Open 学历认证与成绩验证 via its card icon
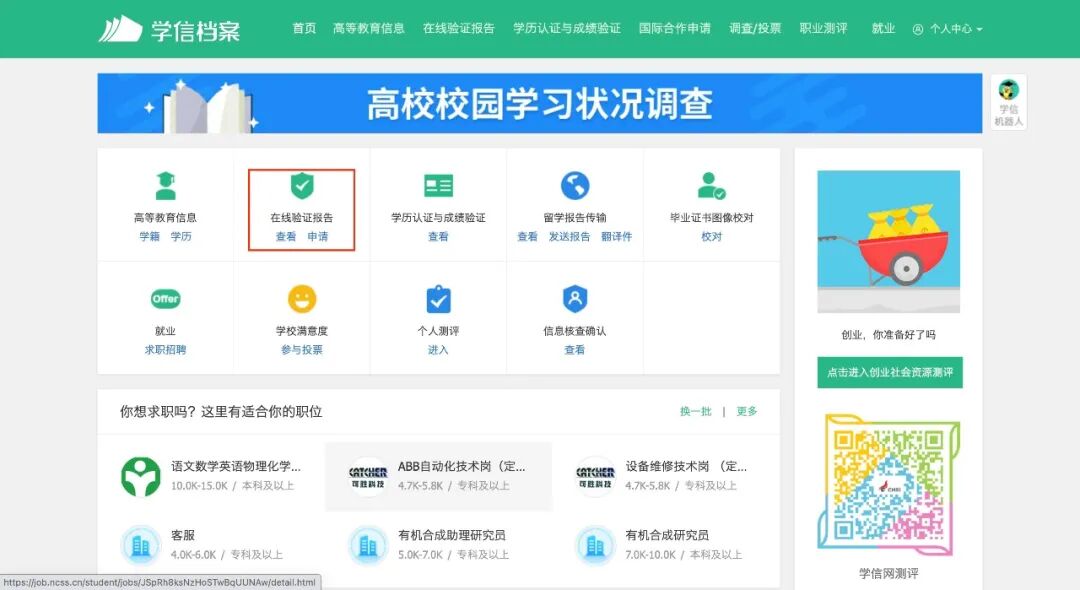This screenshot has height=590, width=1080. 437,185
